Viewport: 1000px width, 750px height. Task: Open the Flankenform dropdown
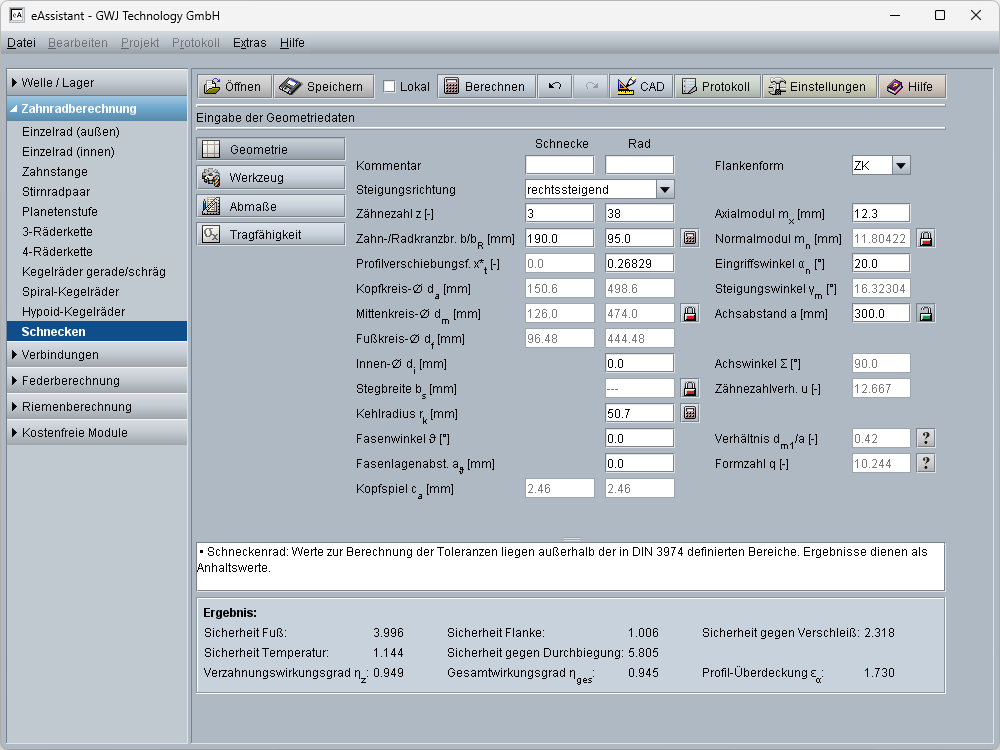click(x=900, y=166)
